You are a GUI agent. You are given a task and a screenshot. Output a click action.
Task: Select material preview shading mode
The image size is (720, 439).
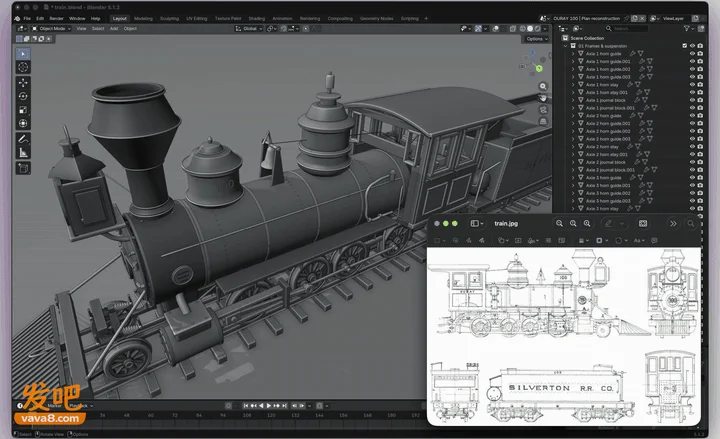[537, 28]
